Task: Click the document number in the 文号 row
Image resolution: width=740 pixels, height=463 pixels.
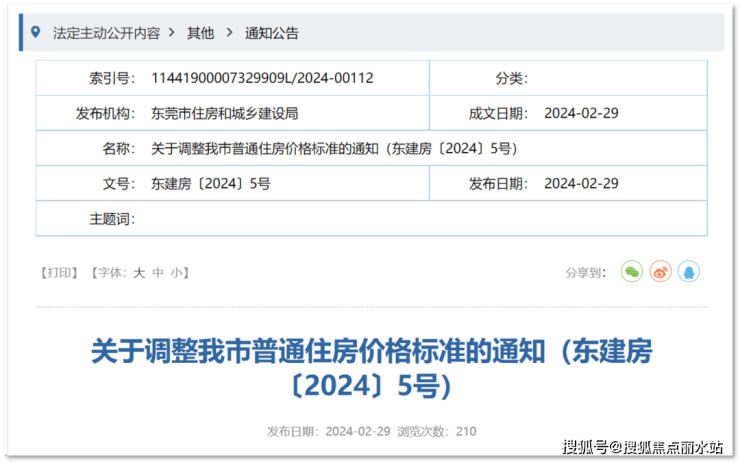Action: [210, 183]
